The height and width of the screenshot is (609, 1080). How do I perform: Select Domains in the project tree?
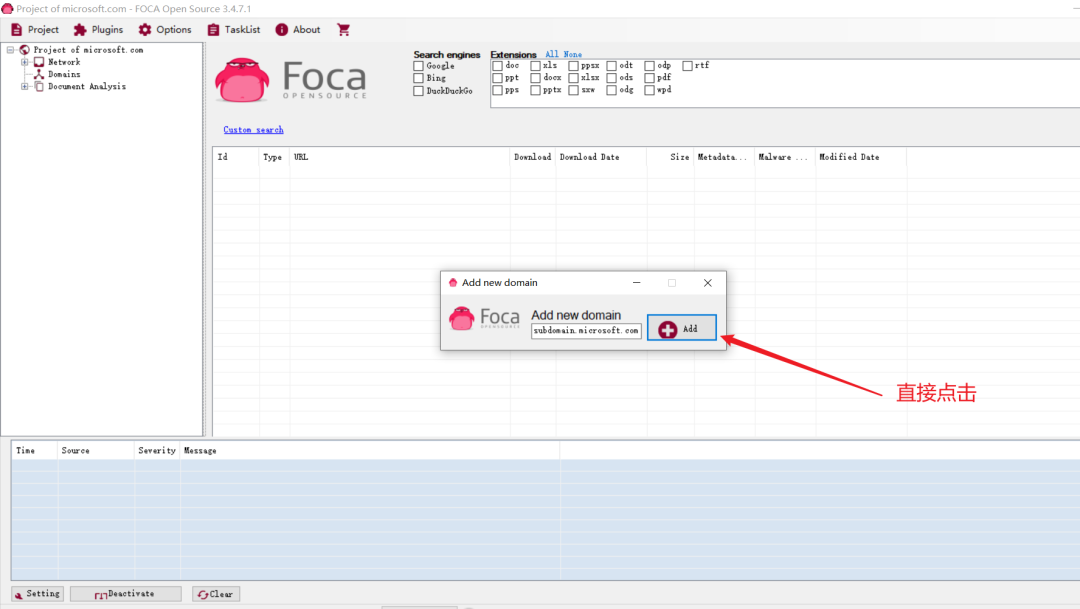pyautogui.click(x=64, y=74)
